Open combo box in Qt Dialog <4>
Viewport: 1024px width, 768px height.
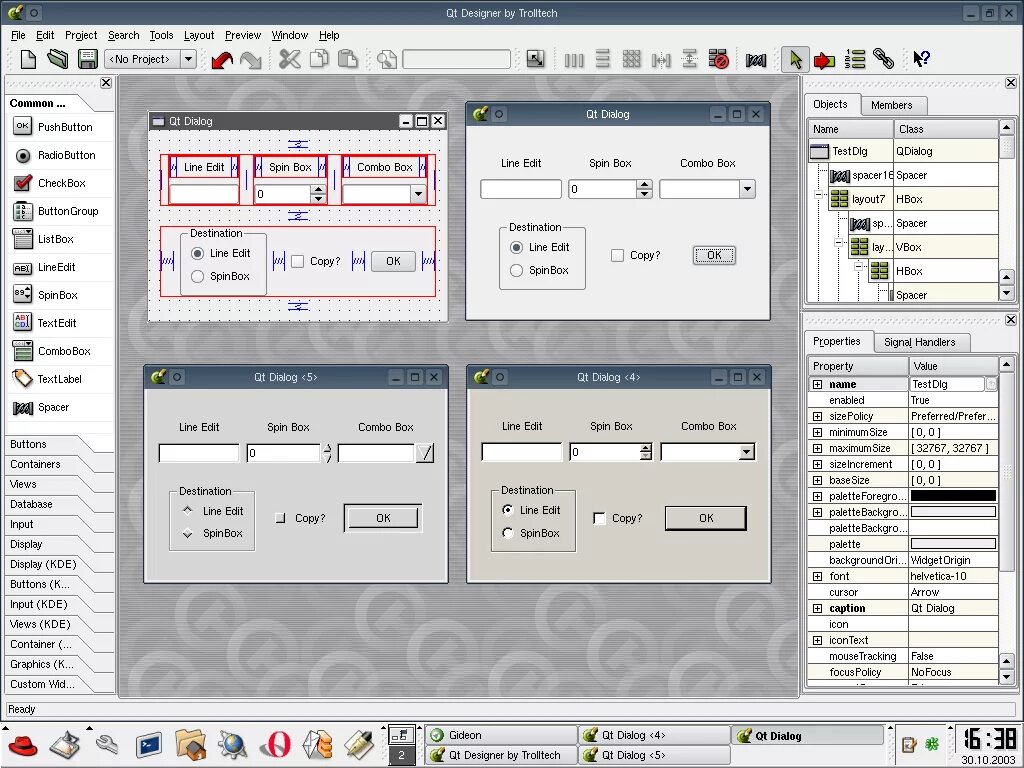pyautogui.click(x=746, y=453)
